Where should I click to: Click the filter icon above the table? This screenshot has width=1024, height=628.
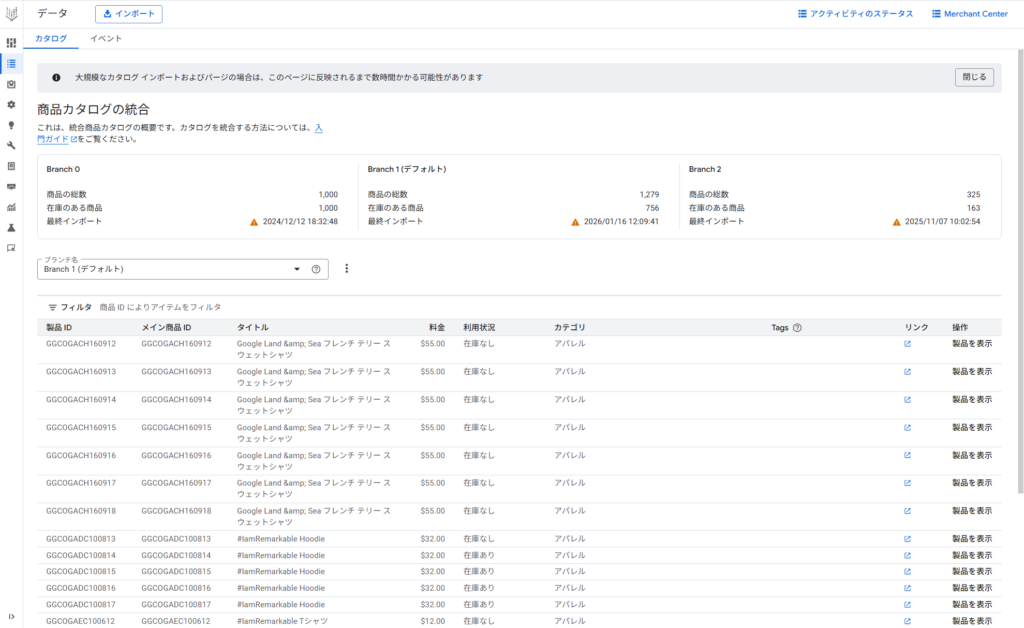point(52,307)
